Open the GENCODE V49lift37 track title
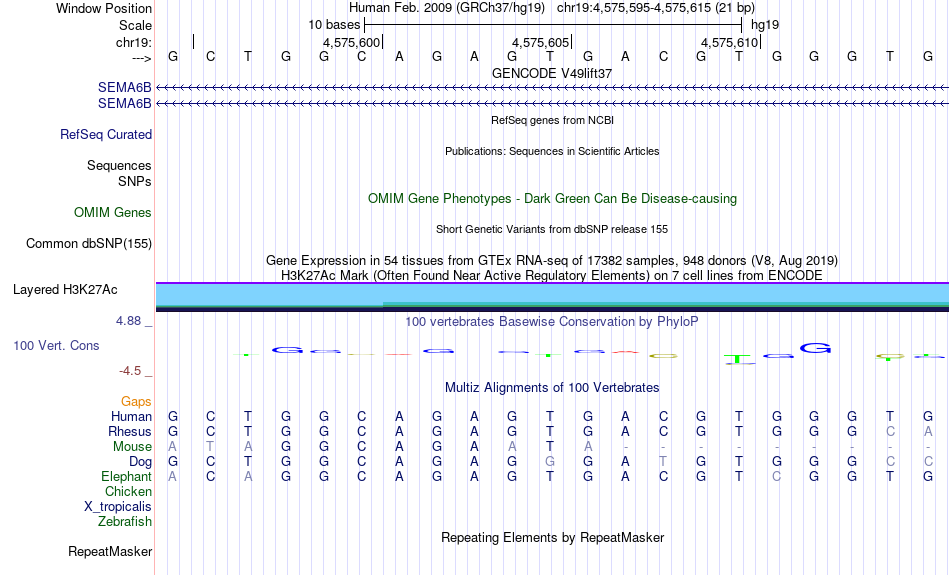 coord(552,73)
